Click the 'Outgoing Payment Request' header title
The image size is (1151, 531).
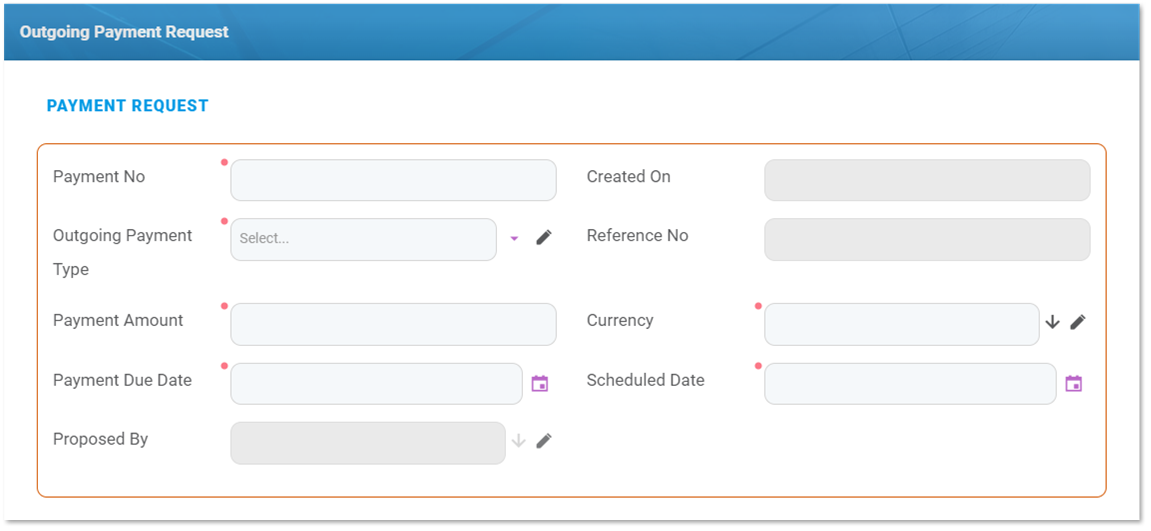point(124,32)
